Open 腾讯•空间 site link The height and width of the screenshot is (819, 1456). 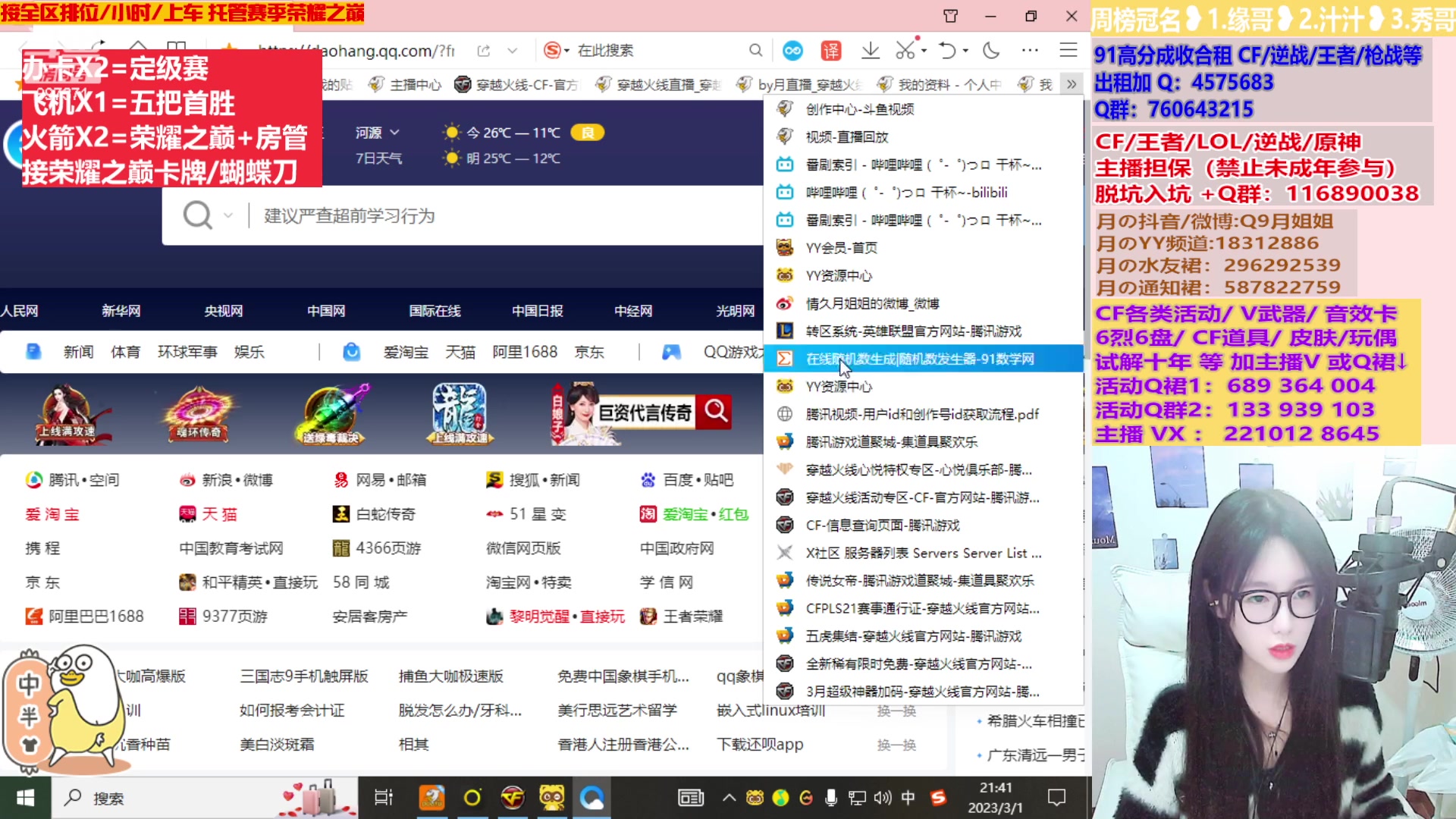coord(73,480)
